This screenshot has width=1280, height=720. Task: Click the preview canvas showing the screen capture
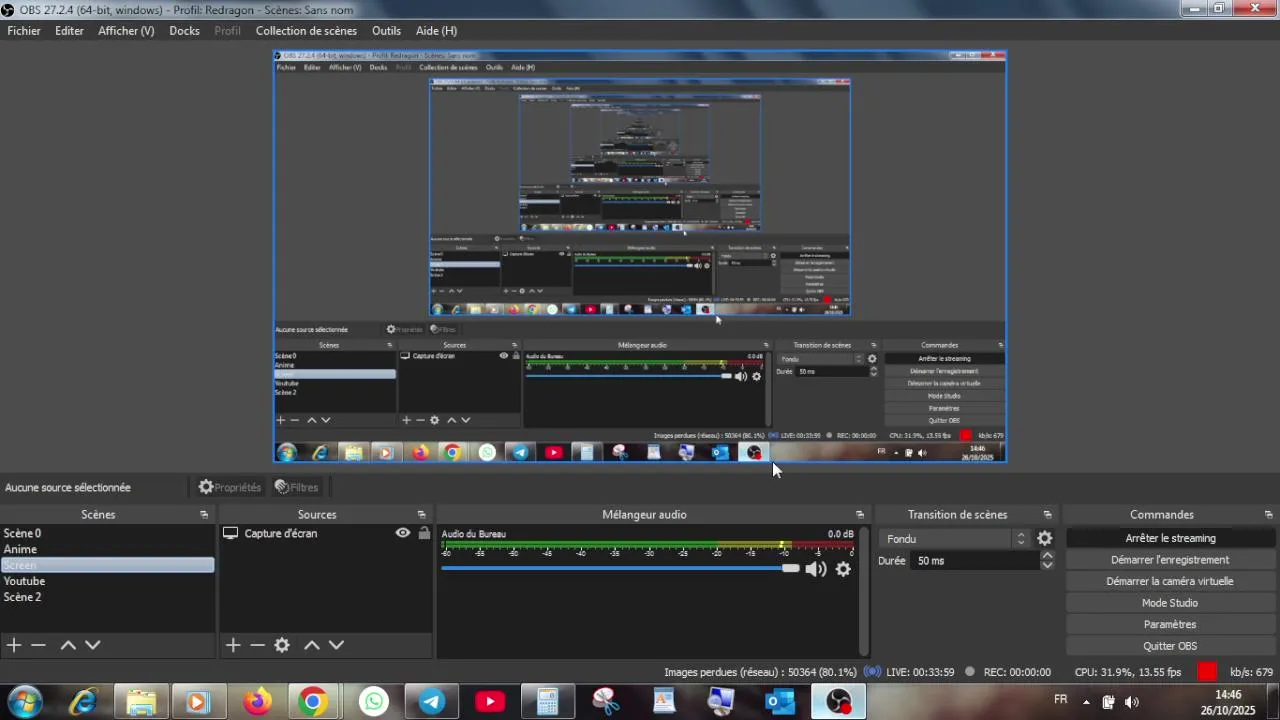click(640, 256)
